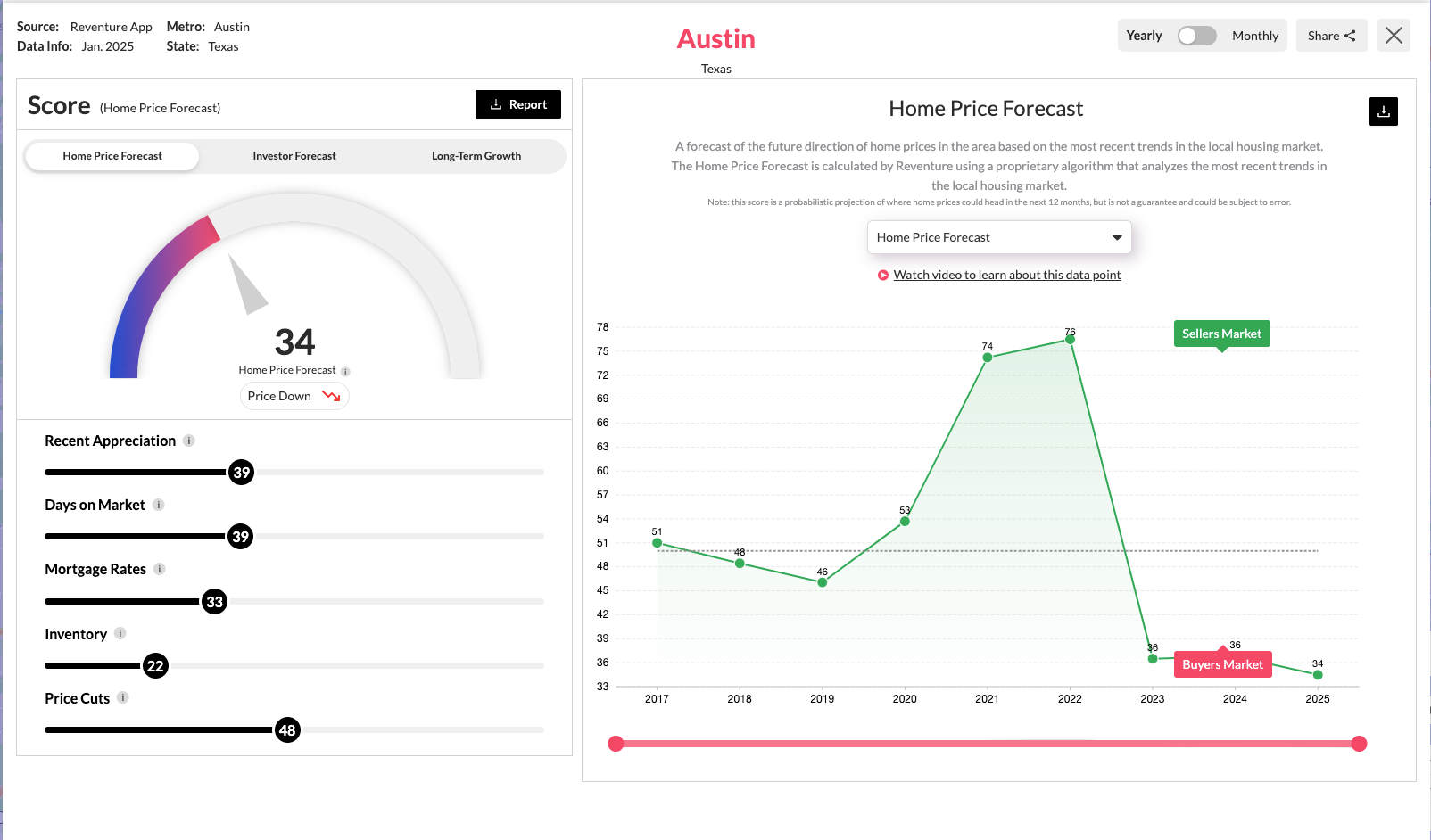Switch to the Investor Forecast tab
This screenshot has width=1431, height=840.
[294, 156]
